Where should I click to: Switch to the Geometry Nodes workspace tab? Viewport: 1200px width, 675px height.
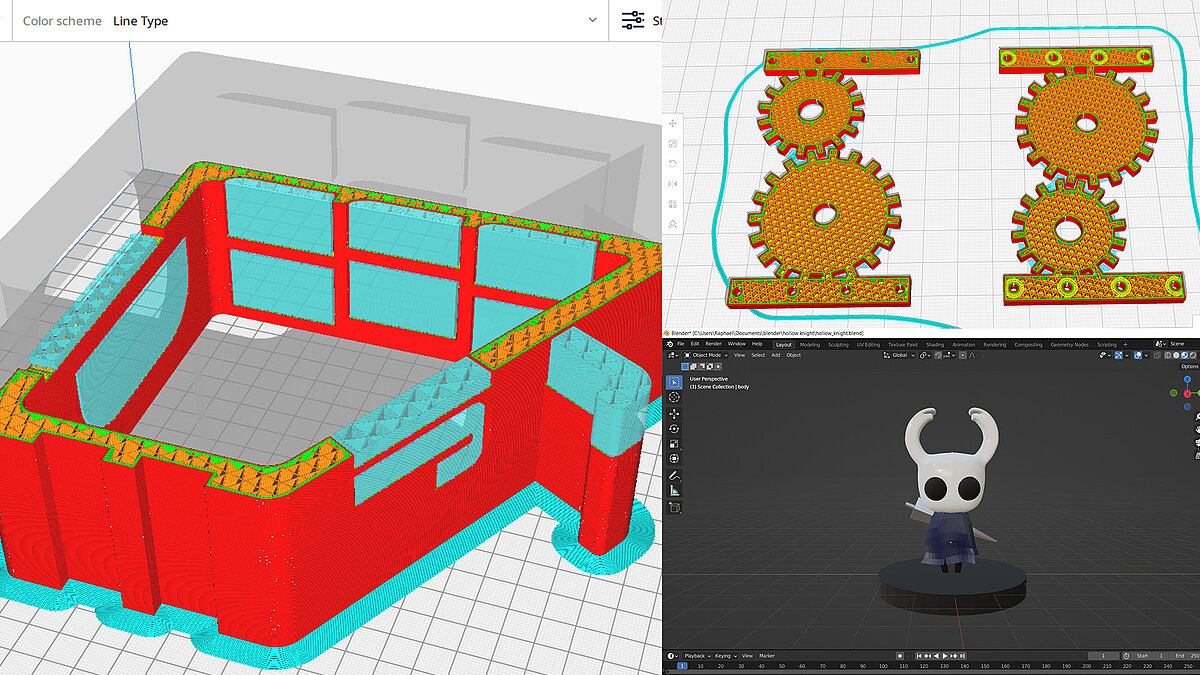[1070, 344]
